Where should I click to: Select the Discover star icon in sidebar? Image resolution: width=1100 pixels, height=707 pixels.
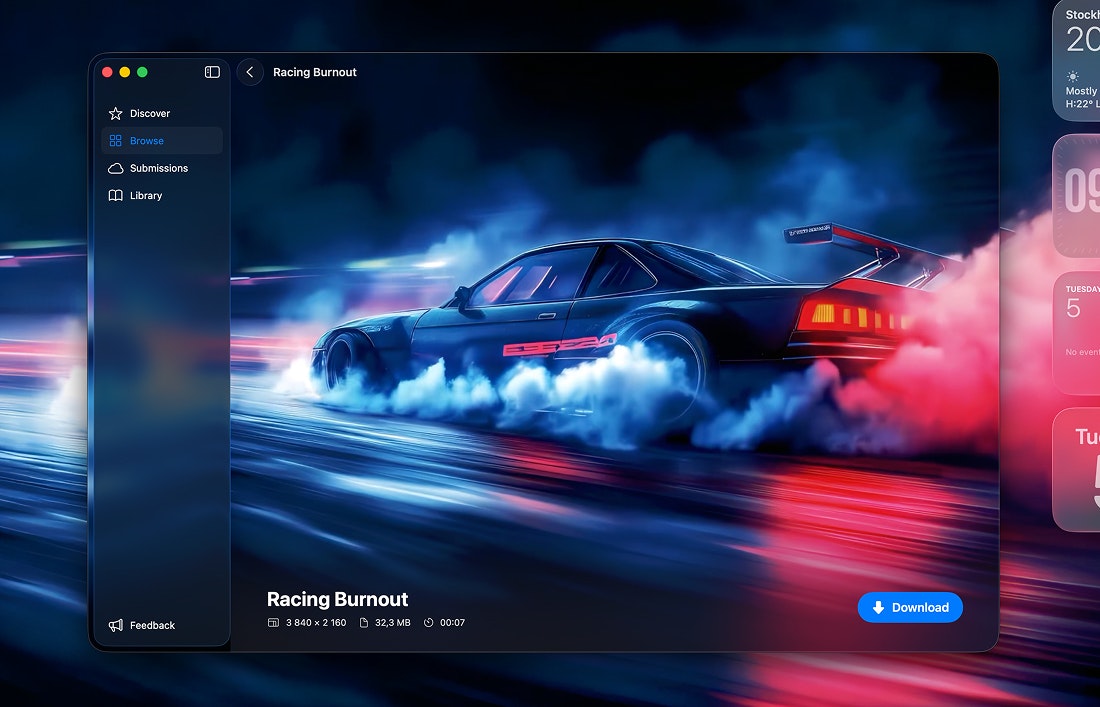[x=116, y=113]
